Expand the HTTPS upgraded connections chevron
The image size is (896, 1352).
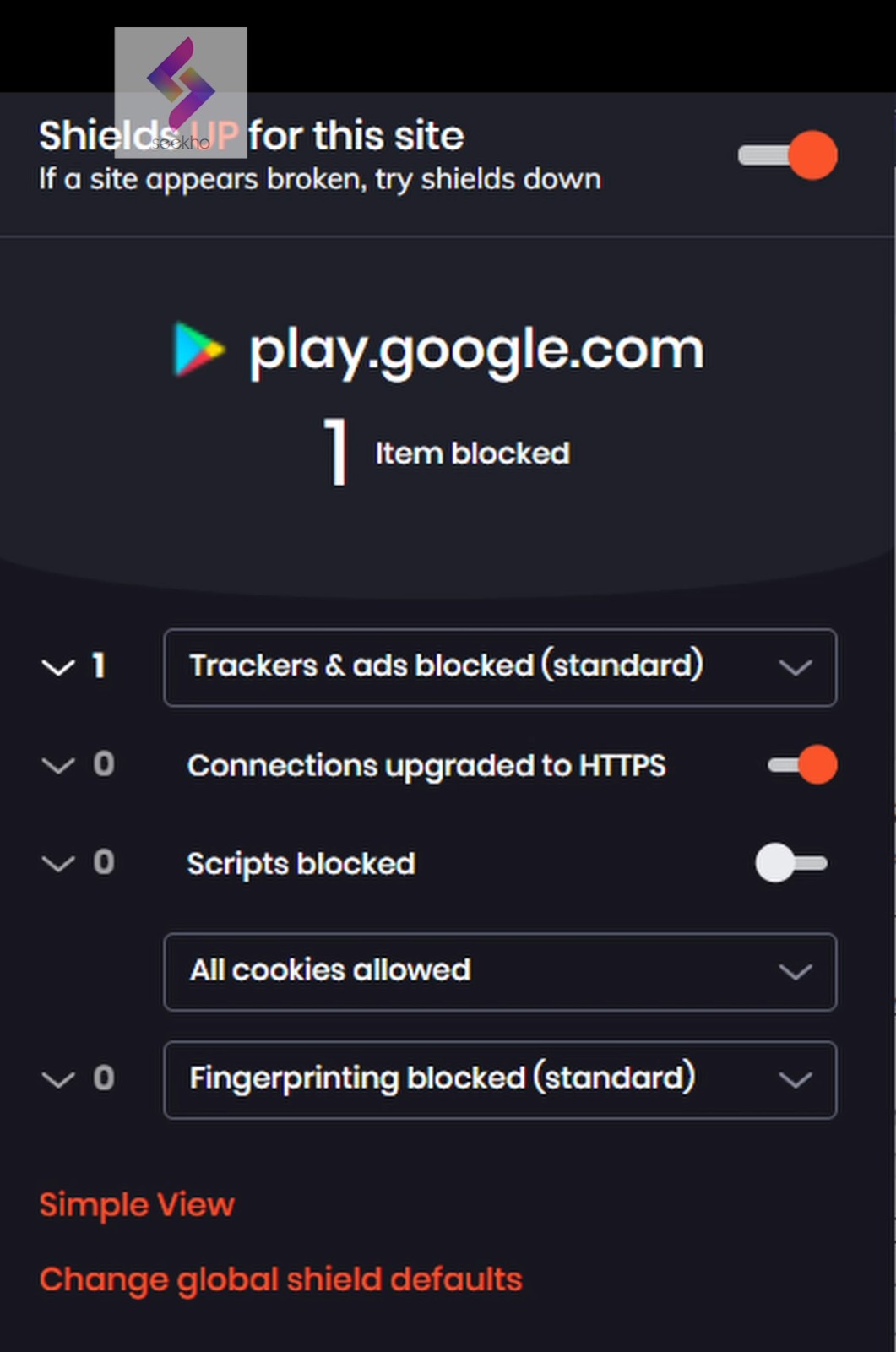point(58,766)
